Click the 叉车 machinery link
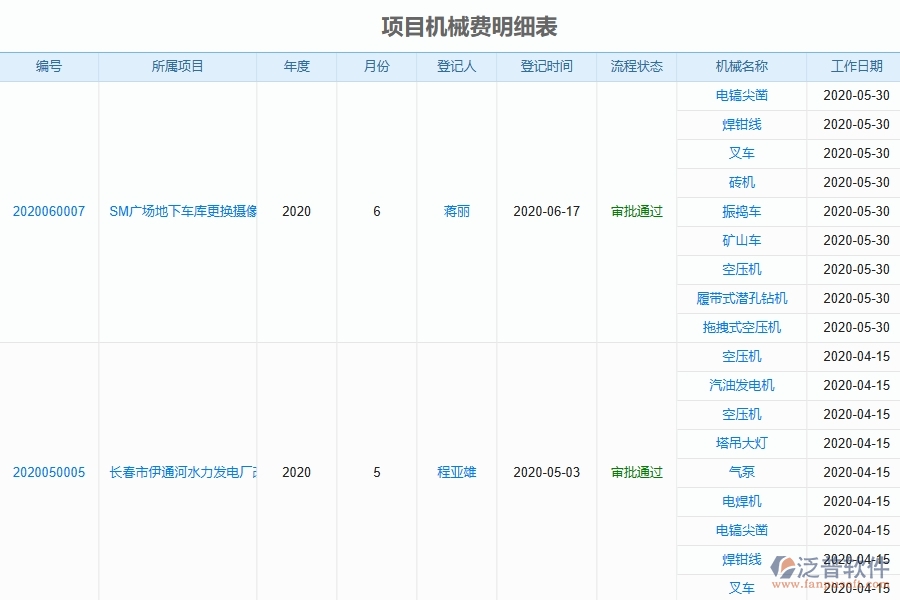The image size is (900, 600). pyautogui.click(x=740, y=153)
